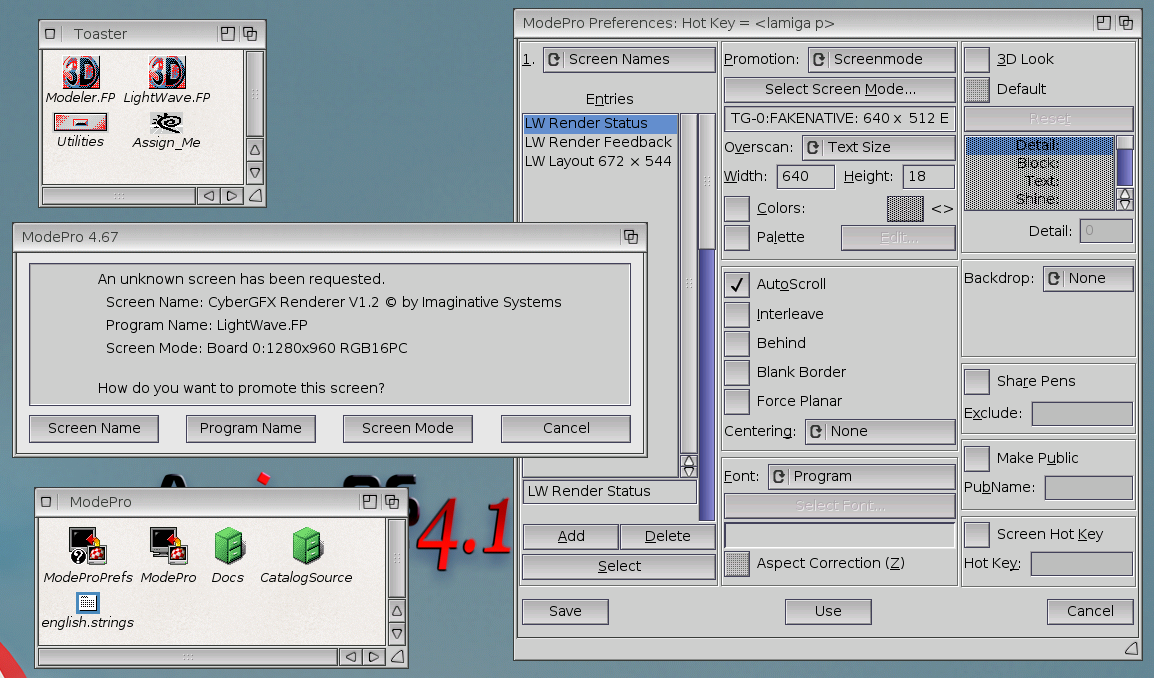Open the Utilities drawer icon
Viewport: 1154px width, 678px height.
pyautogui.click(x=80, y=122)
